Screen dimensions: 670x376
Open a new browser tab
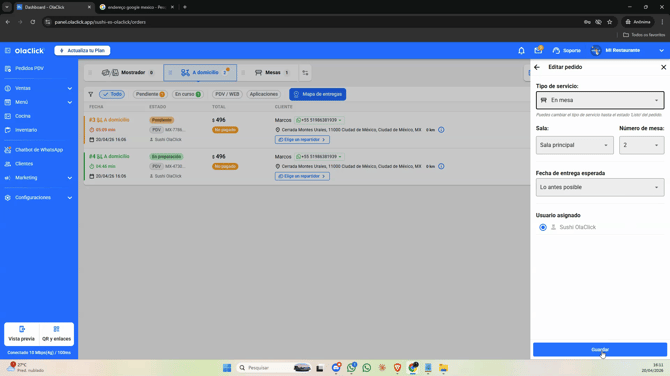[185, 7]
